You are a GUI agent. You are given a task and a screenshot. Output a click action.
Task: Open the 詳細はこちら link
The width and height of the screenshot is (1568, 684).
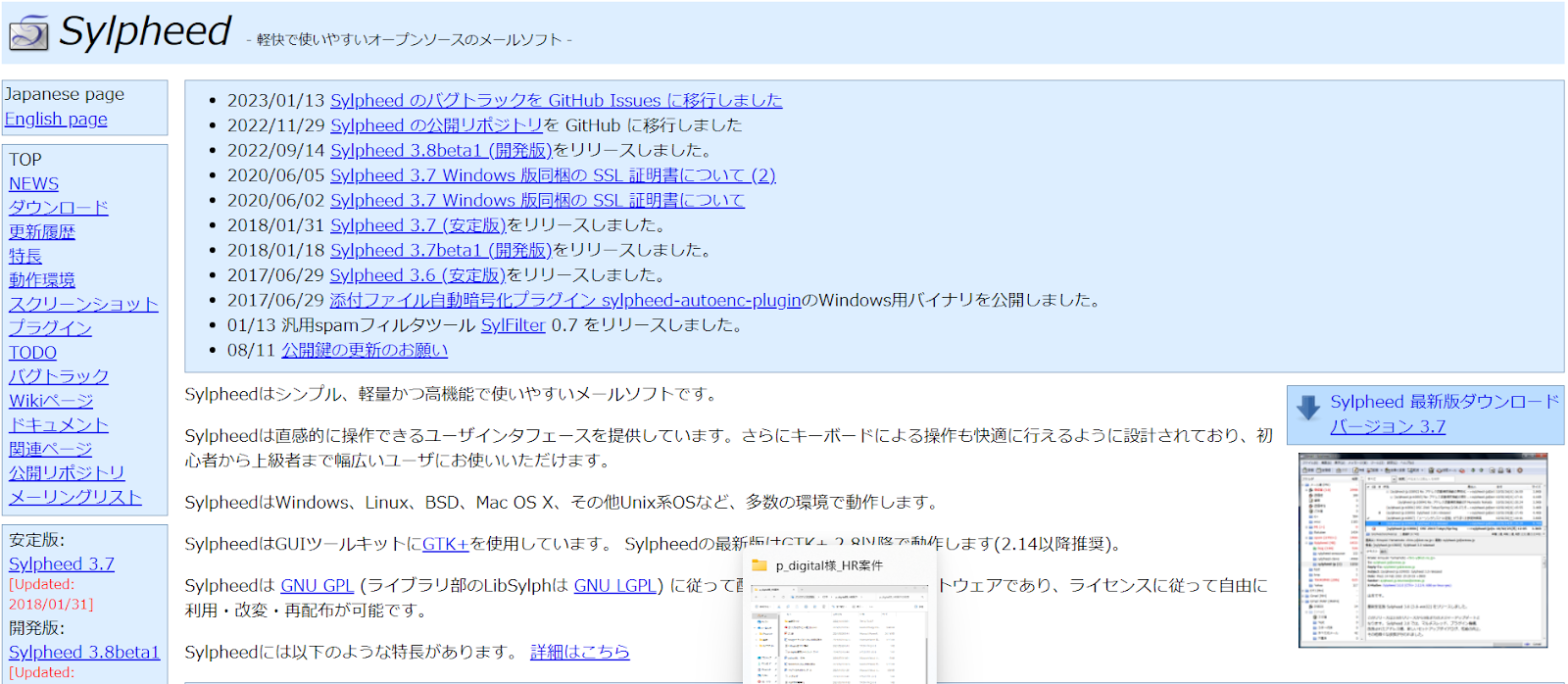(580, 652)
